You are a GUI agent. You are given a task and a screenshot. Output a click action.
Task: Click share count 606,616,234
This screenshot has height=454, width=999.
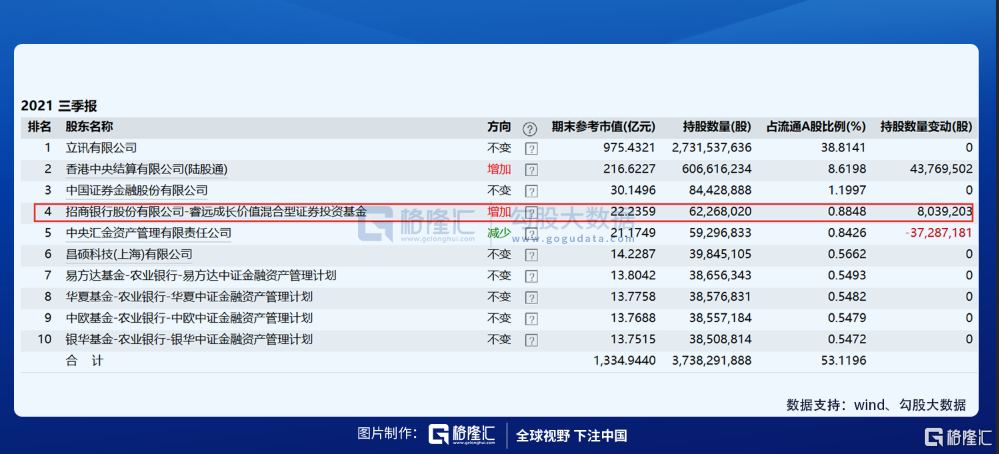(x=717, y=169)
